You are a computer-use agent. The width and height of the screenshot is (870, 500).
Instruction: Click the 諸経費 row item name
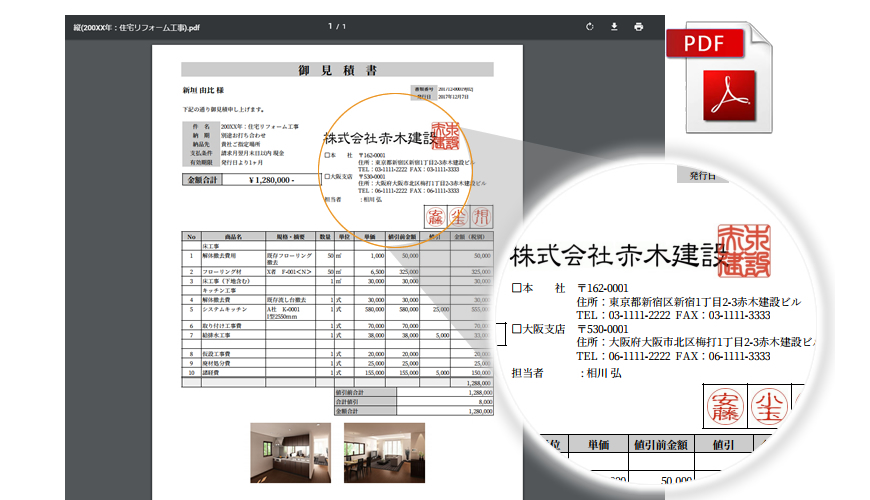tap(211, 372)
